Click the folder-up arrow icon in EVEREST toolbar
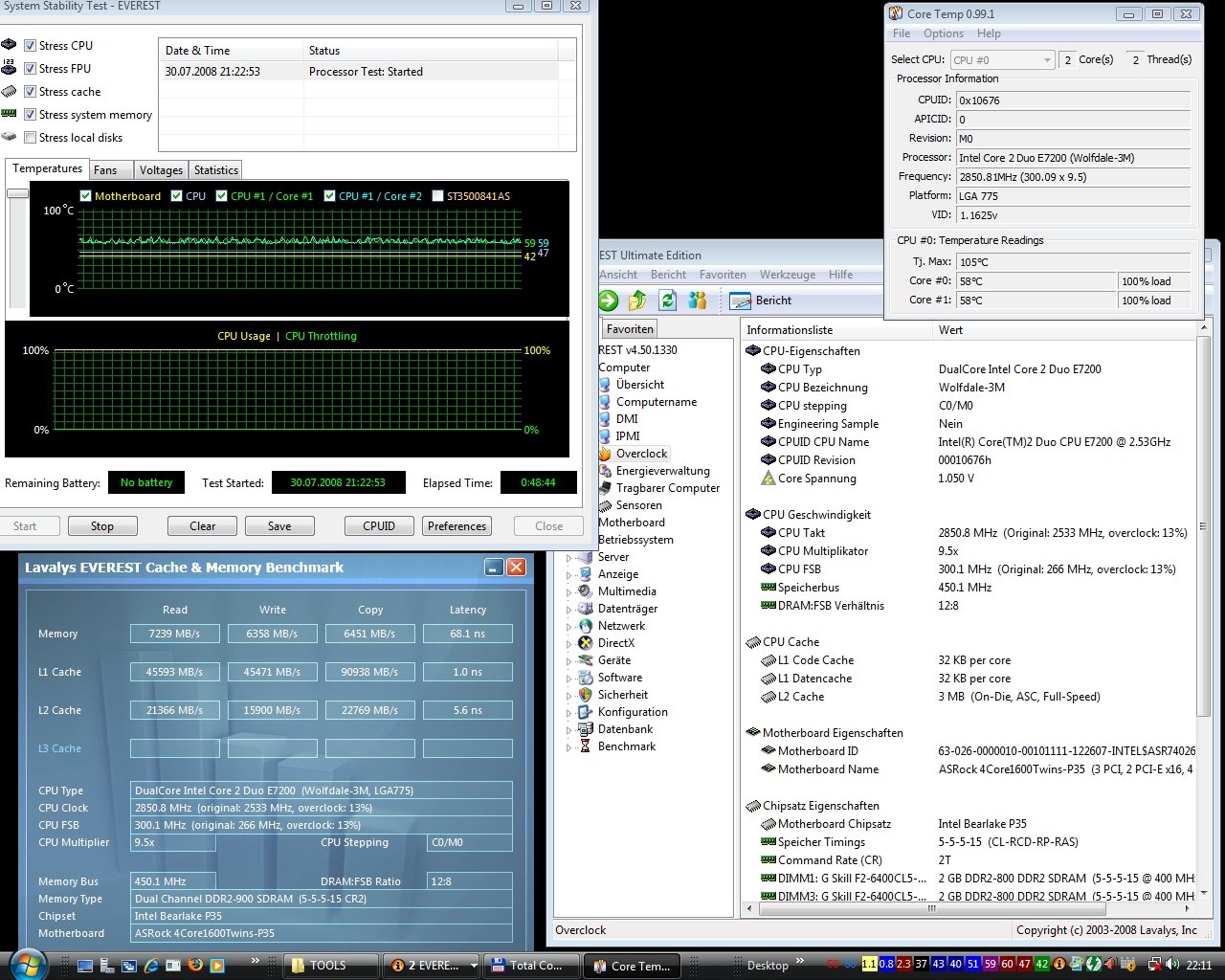 [637, 301]
